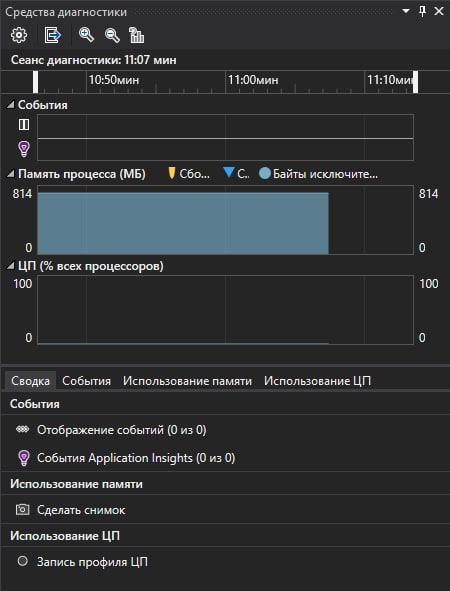Click the purple lightbulb summary icon
This screenshot has height=591, width=450.
pos(24,458)
